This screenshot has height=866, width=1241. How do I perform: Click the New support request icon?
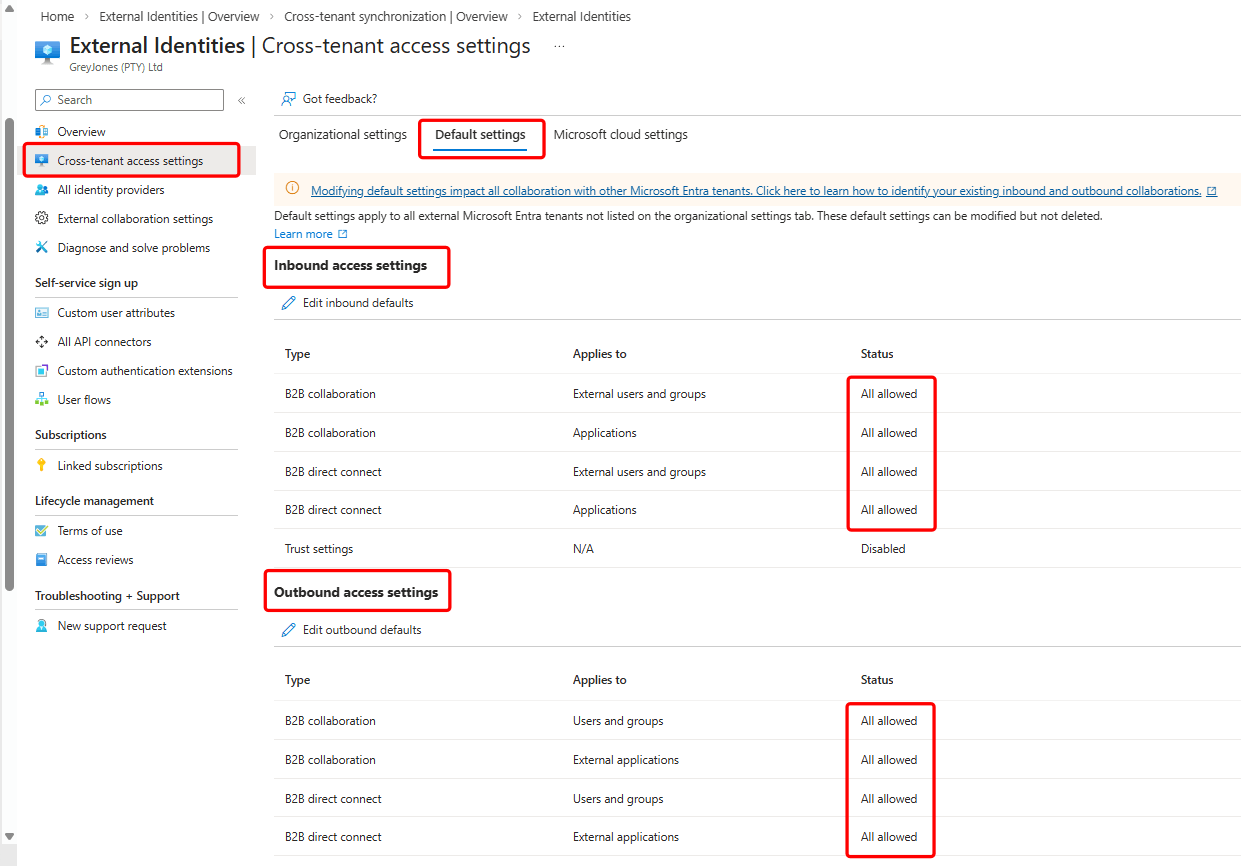pos(42,626)
